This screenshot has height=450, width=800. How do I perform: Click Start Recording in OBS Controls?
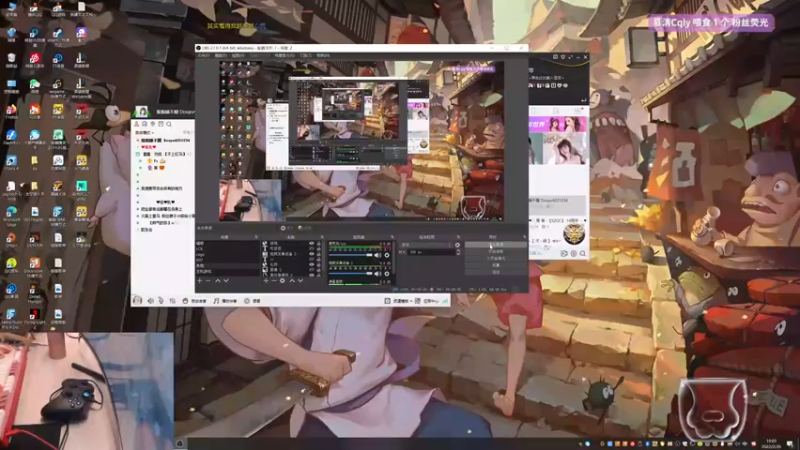495,252
